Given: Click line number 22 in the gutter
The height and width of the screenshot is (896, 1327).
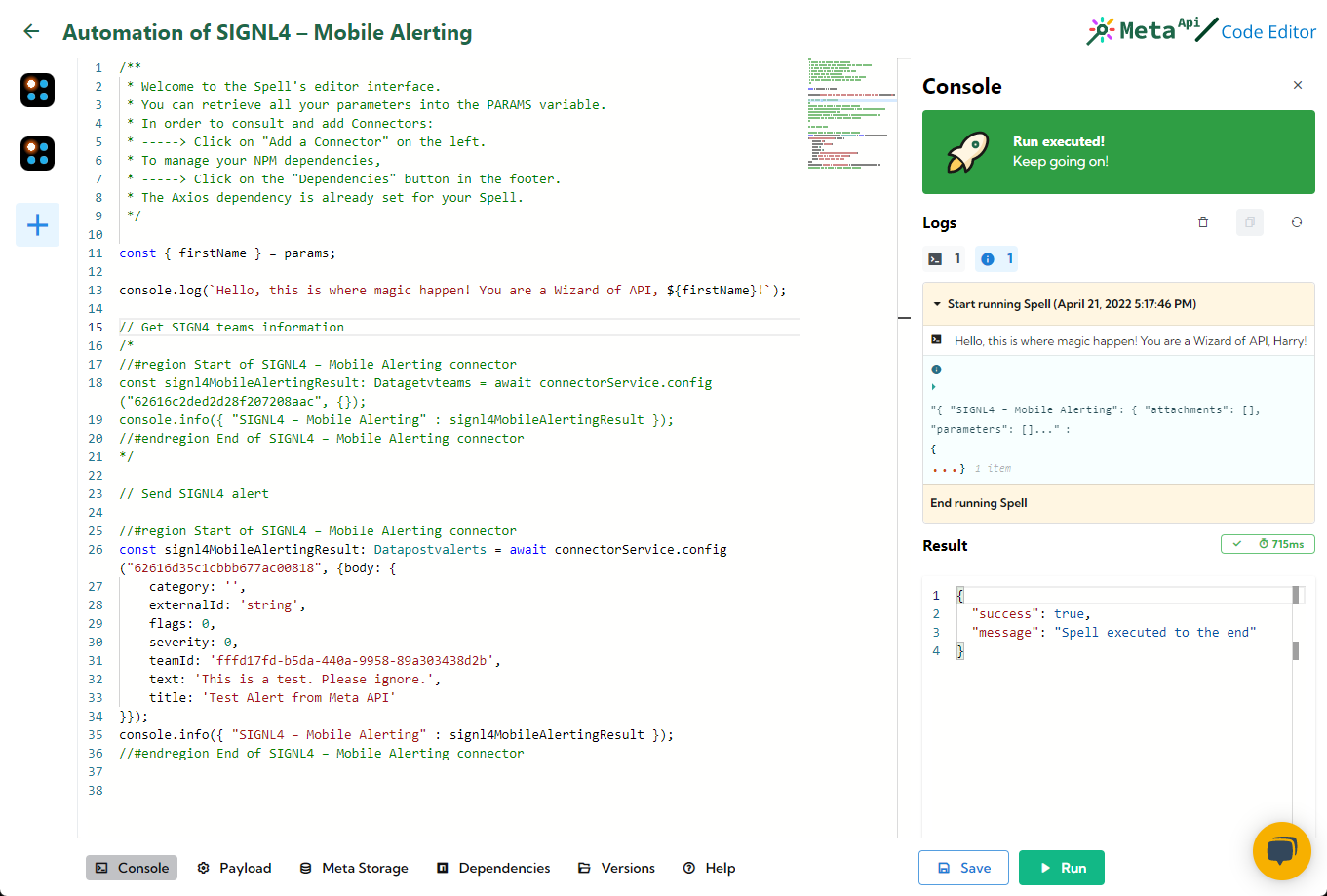Looking at the screenshot, I should pyautogui.click(x=96, y=475).
